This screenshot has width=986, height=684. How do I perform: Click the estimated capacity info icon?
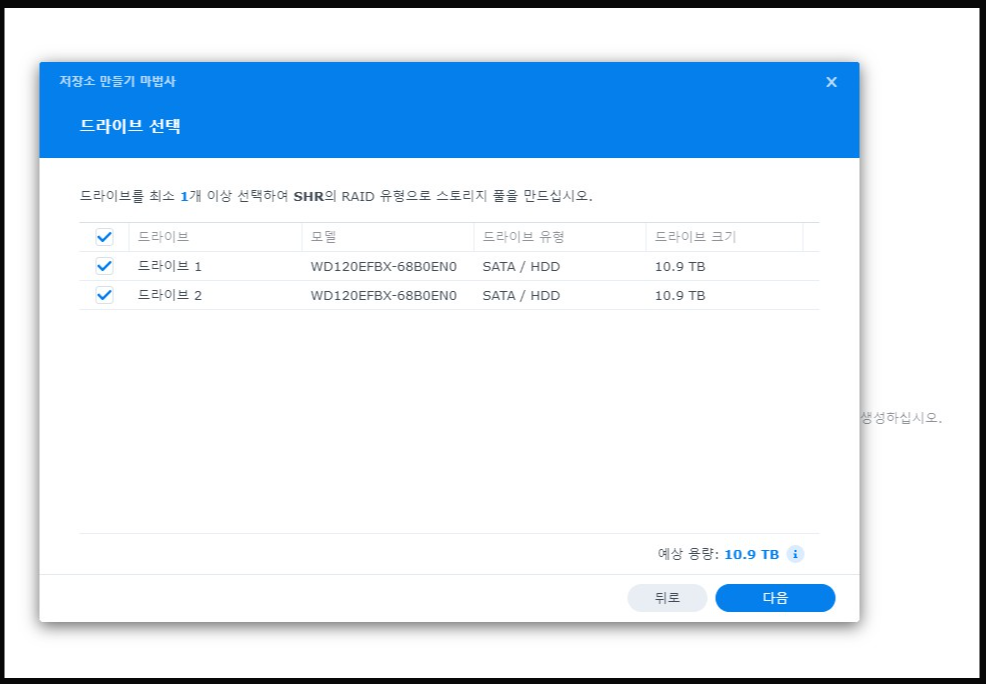click(795, 554)
